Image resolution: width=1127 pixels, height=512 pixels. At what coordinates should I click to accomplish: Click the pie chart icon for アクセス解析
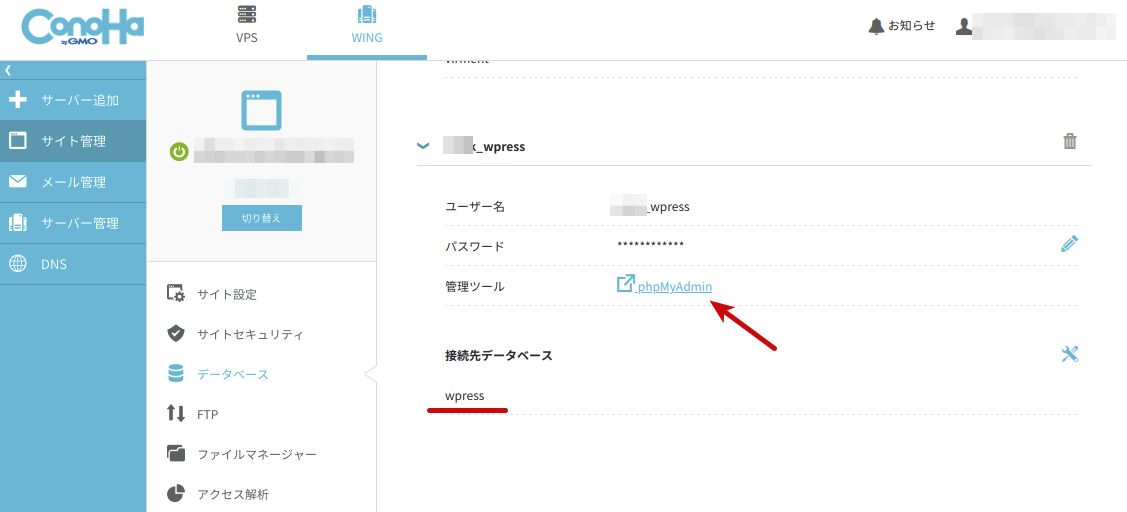point(176,493)
